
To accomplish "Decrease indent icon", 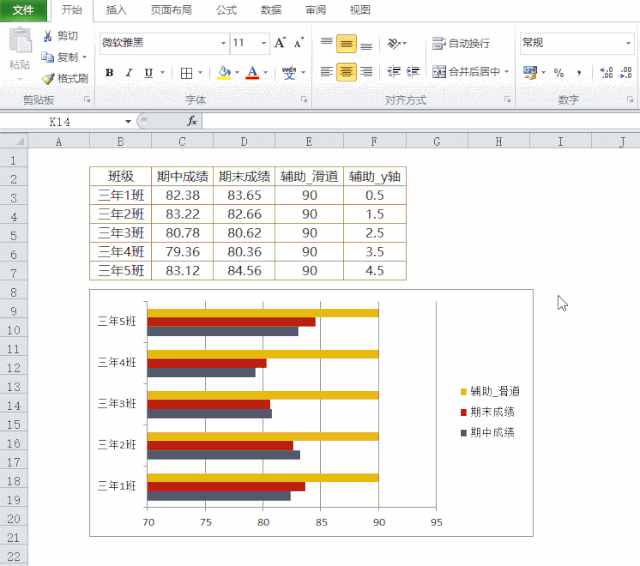I will (x=394, y=72).
